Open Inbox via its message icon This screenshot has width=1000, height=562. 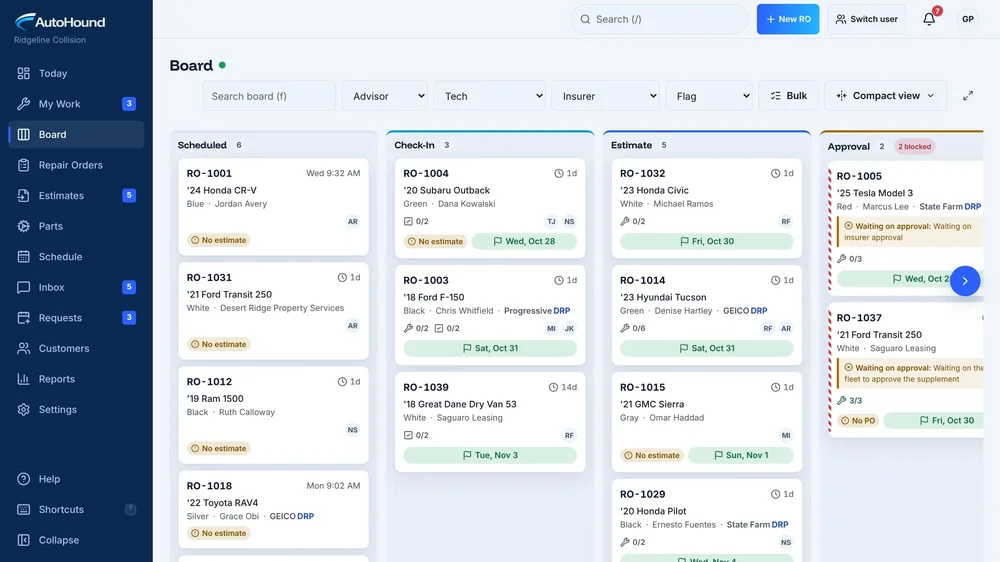click(x=24, y=287)
